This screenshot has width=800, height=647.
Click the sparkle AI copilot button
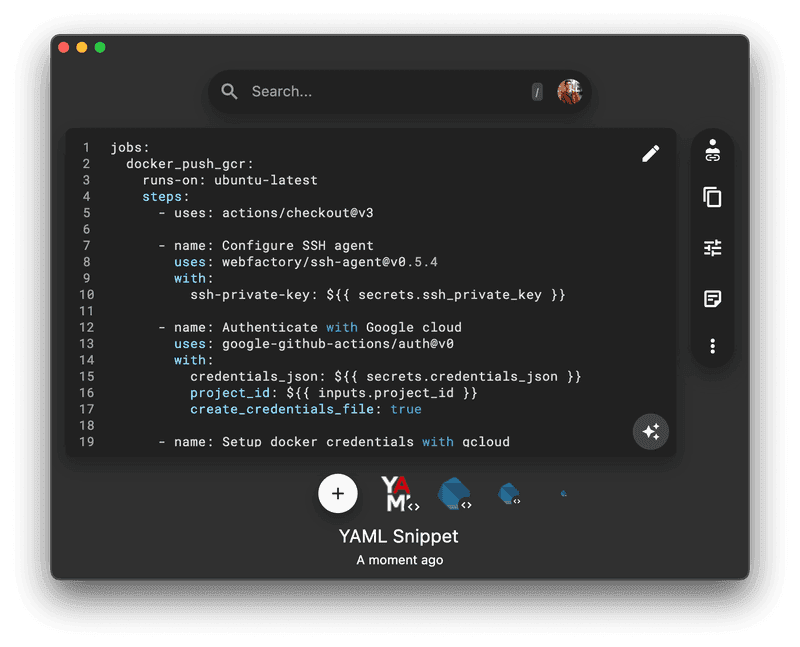(x=651, y=432)
